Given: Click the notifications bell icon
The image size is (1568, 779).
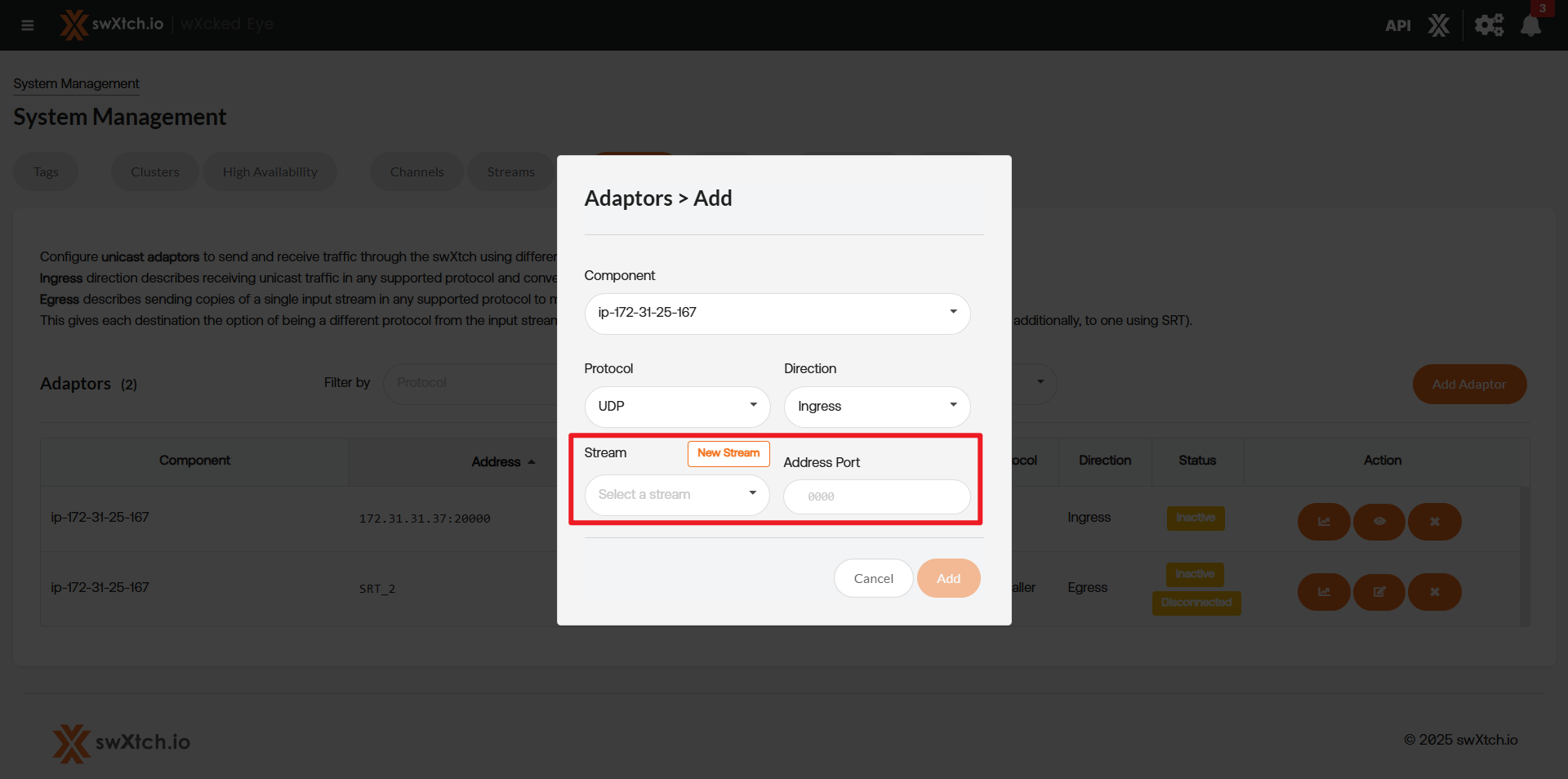Looking at the screenshot, I should 1530,25.
